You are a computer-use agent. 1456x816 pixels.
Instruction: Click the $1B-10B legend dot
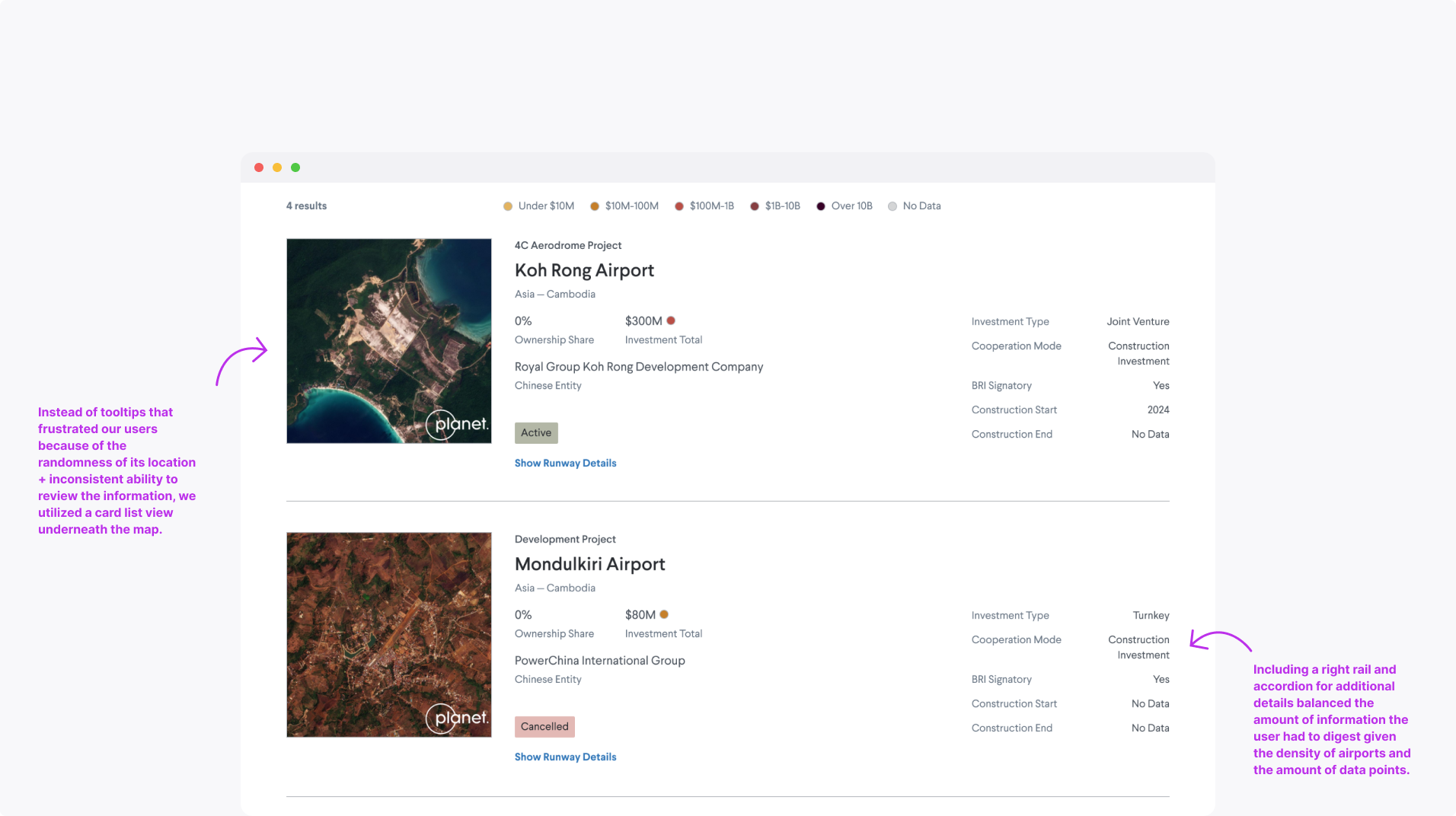click(x=755, y=206)
